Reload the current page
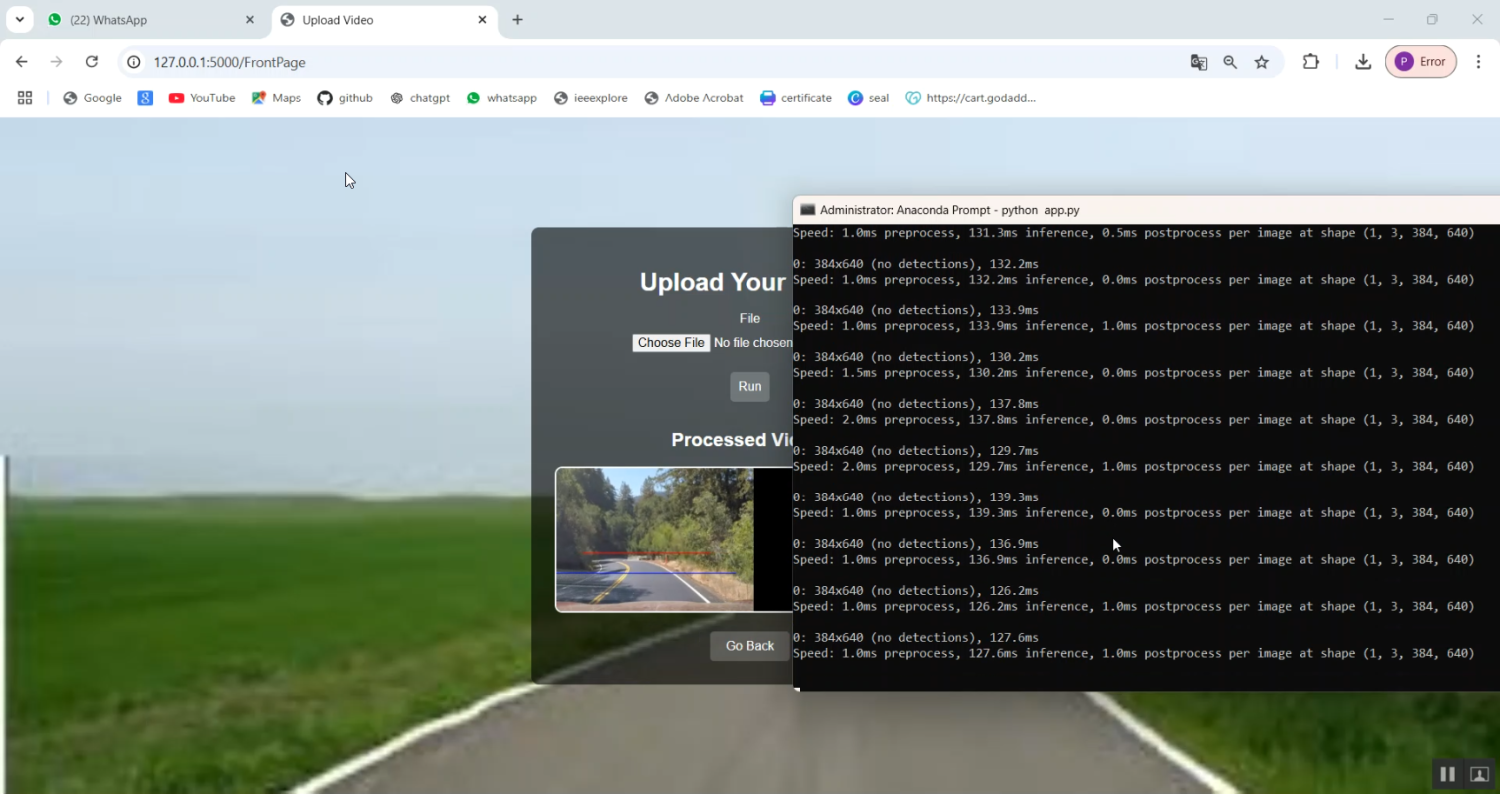This screenshot has width=1500, height=794. coord(92,62)
